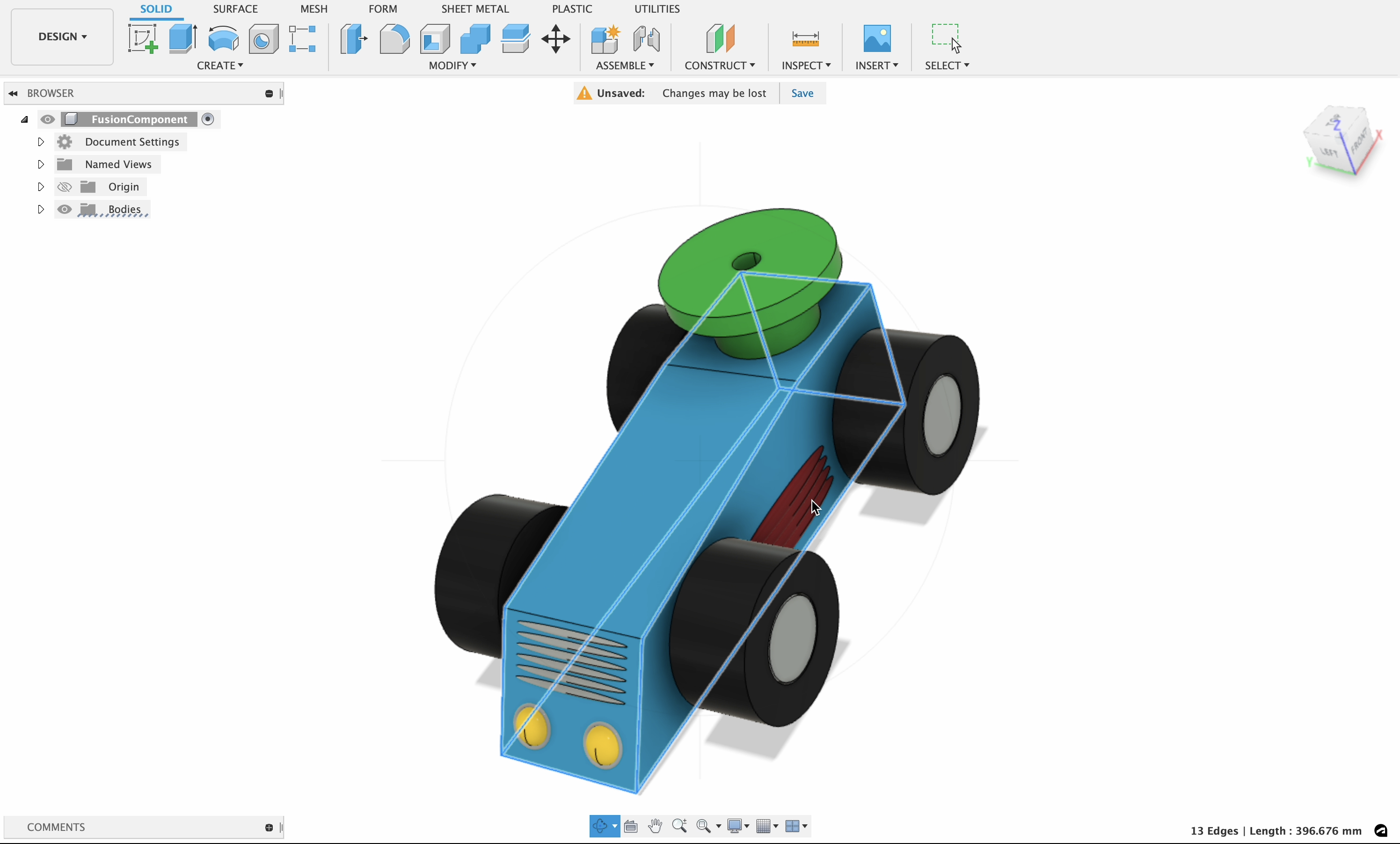
Task: Open the INSPECT dropdown menu
Action: tap(806, 66)
